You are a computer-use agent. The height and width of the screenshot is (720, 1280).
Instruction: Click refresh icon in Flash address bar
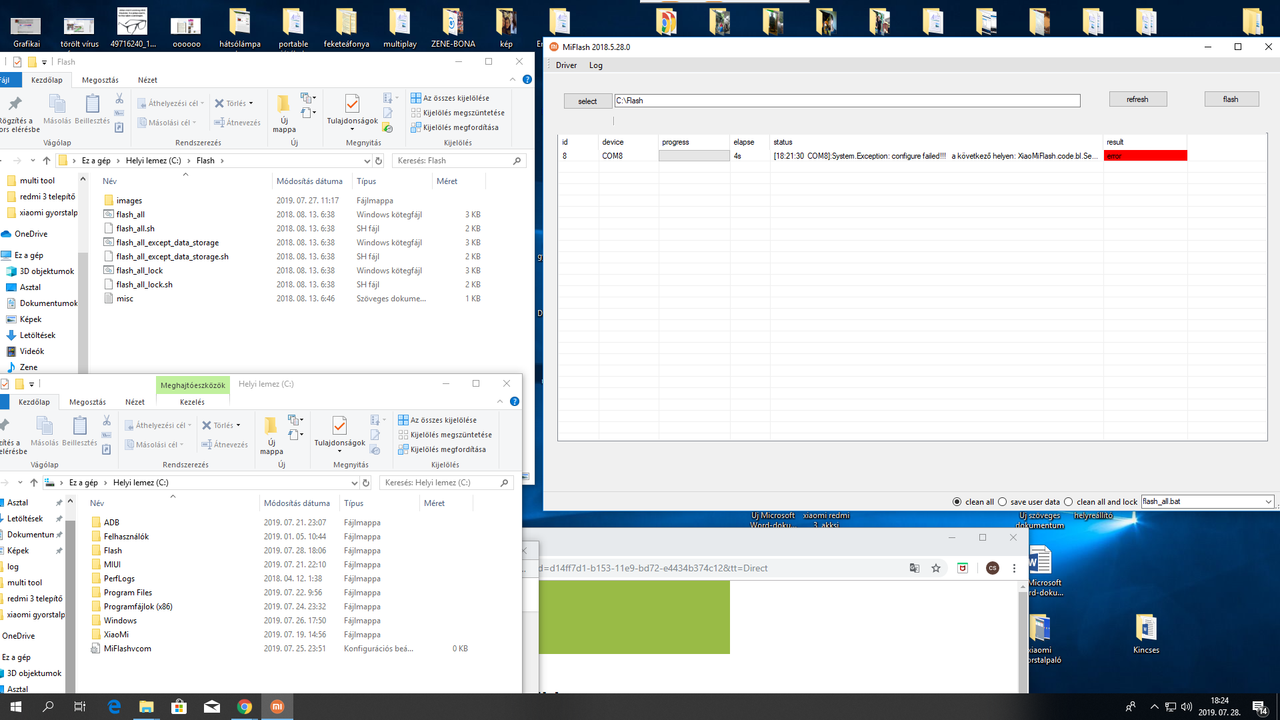378,160
